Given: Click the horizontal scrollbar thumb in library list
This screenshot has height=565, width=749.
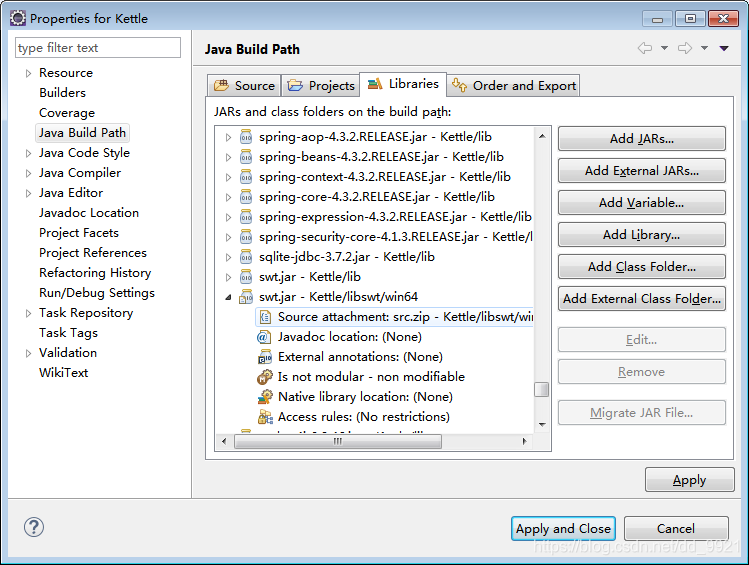Looking at the screenshot, I should coord(338,442).
